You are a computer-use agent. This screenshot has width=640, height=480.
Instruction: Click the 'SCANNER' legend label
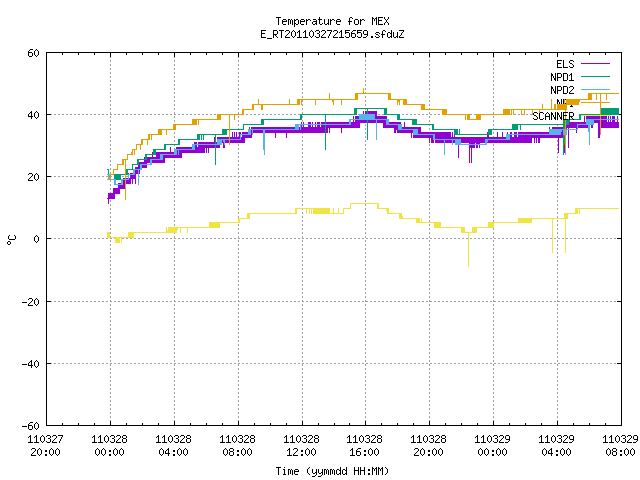point(553,116)
